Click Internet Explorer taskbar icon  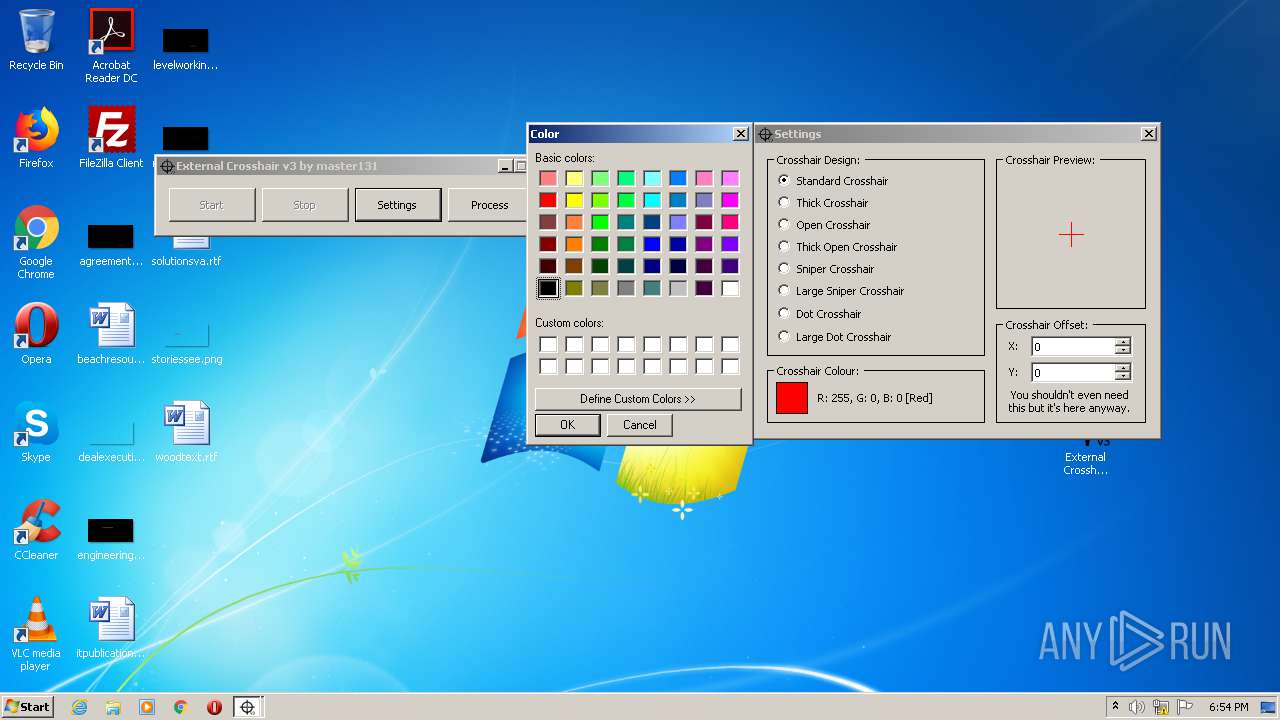[x=79, y=707]
